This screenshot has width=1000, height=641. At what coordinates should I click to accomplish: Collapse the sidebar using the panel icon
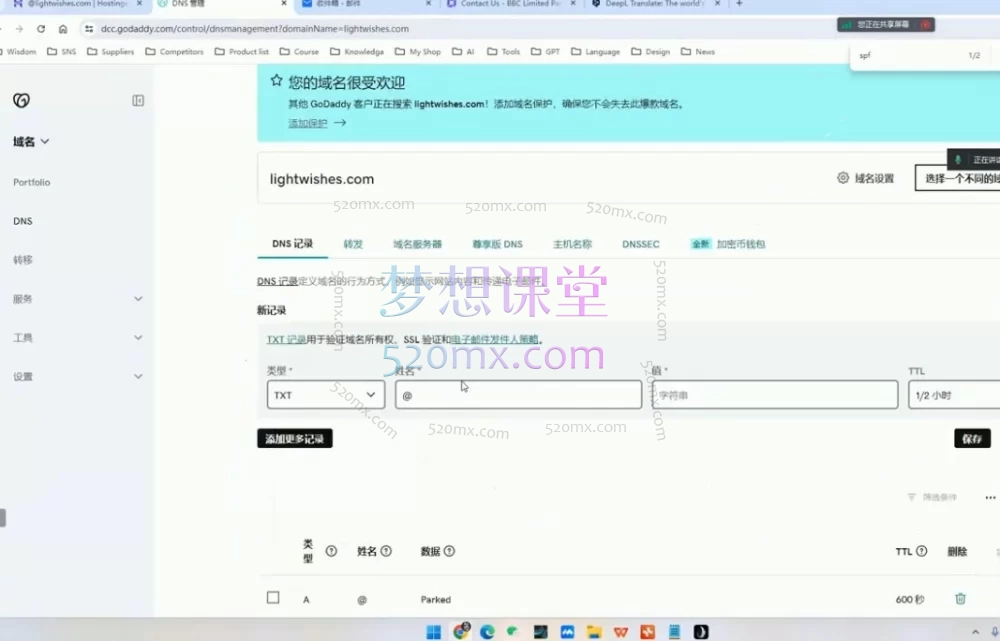coord(138,100)
